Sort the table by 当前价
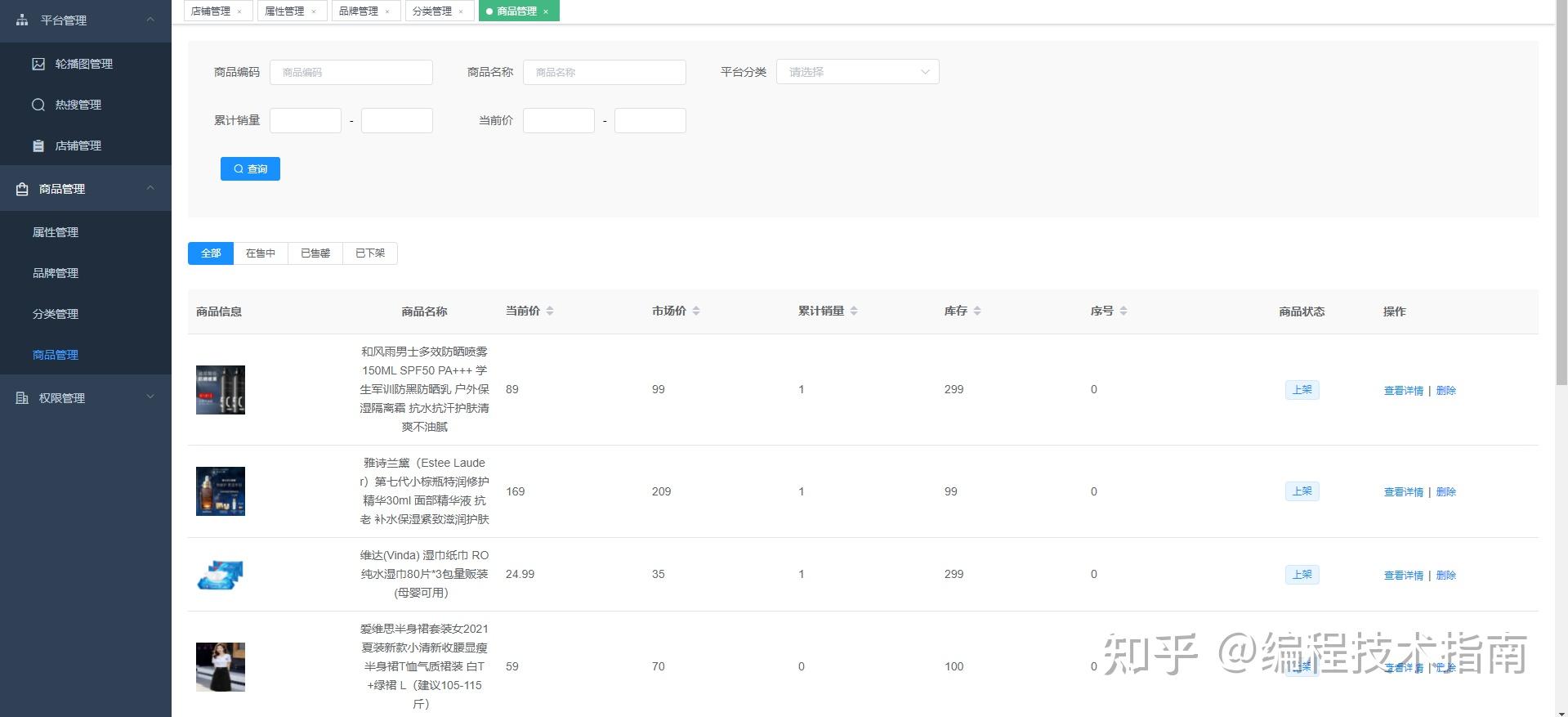The height and width of the screenshot is (717, 1568). (550, 311)
